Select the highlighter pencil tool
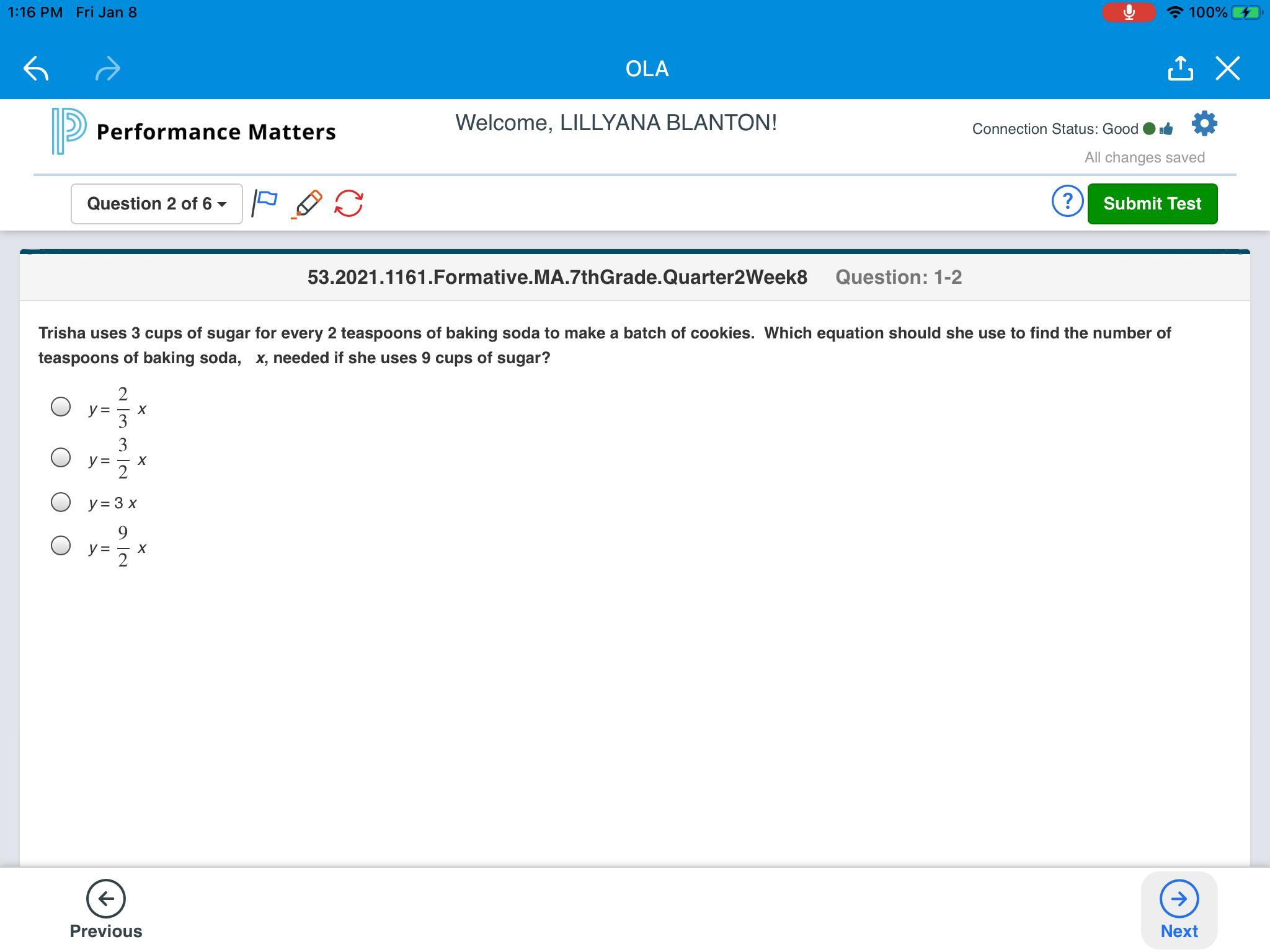 tap(308, 203)
